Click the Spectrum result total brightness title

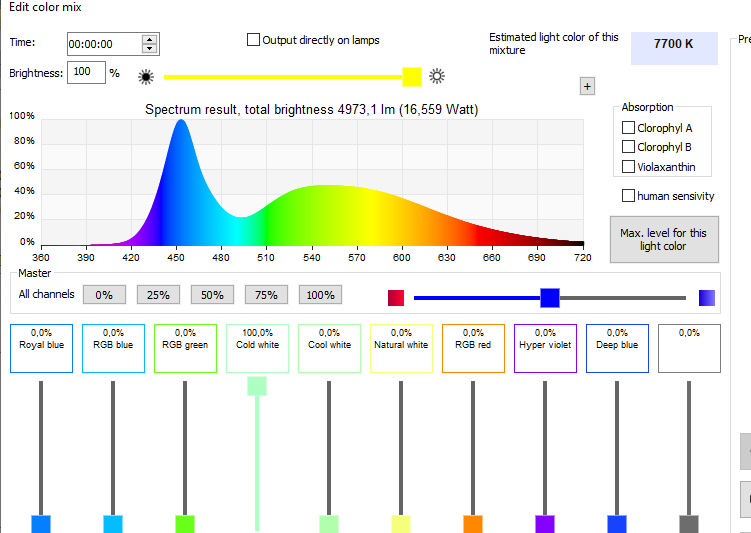coord(312,110)
